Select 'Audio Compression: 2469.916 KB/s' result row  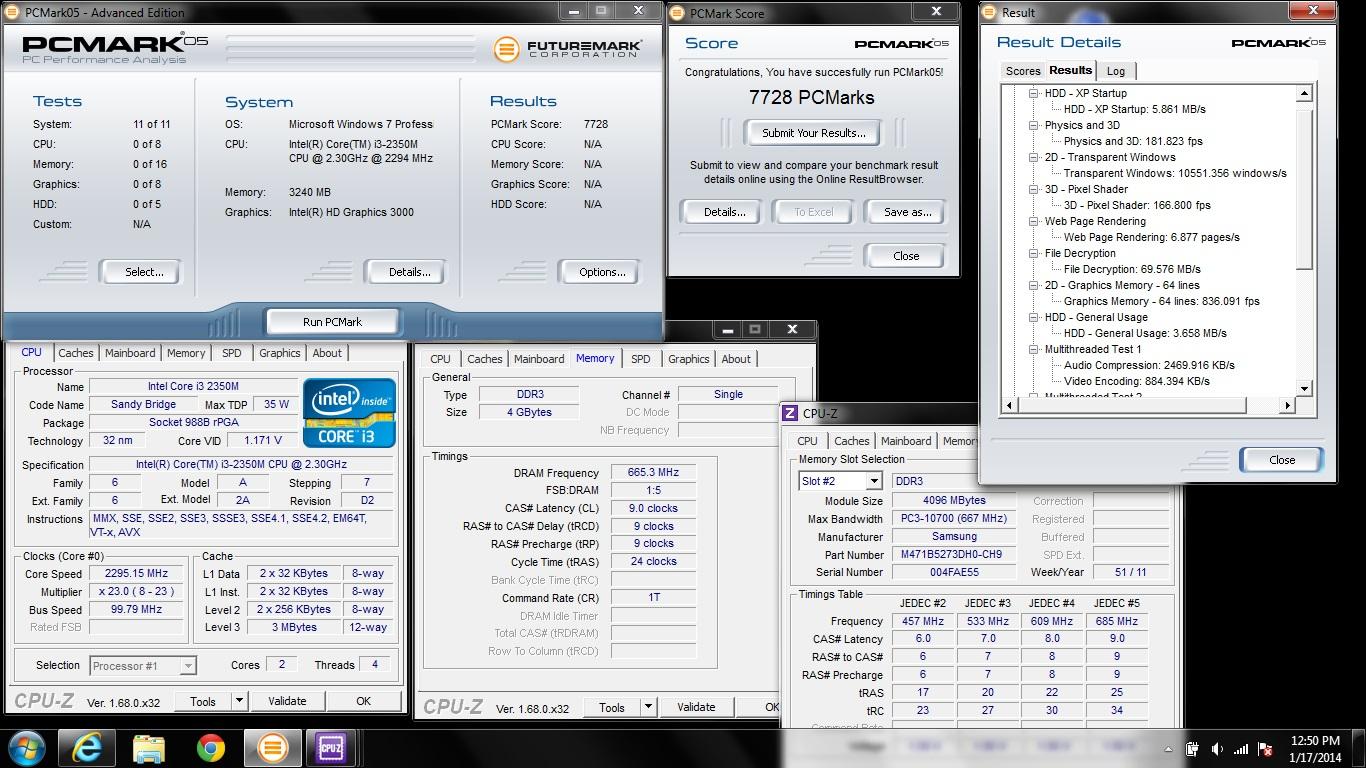point(1149,365)
